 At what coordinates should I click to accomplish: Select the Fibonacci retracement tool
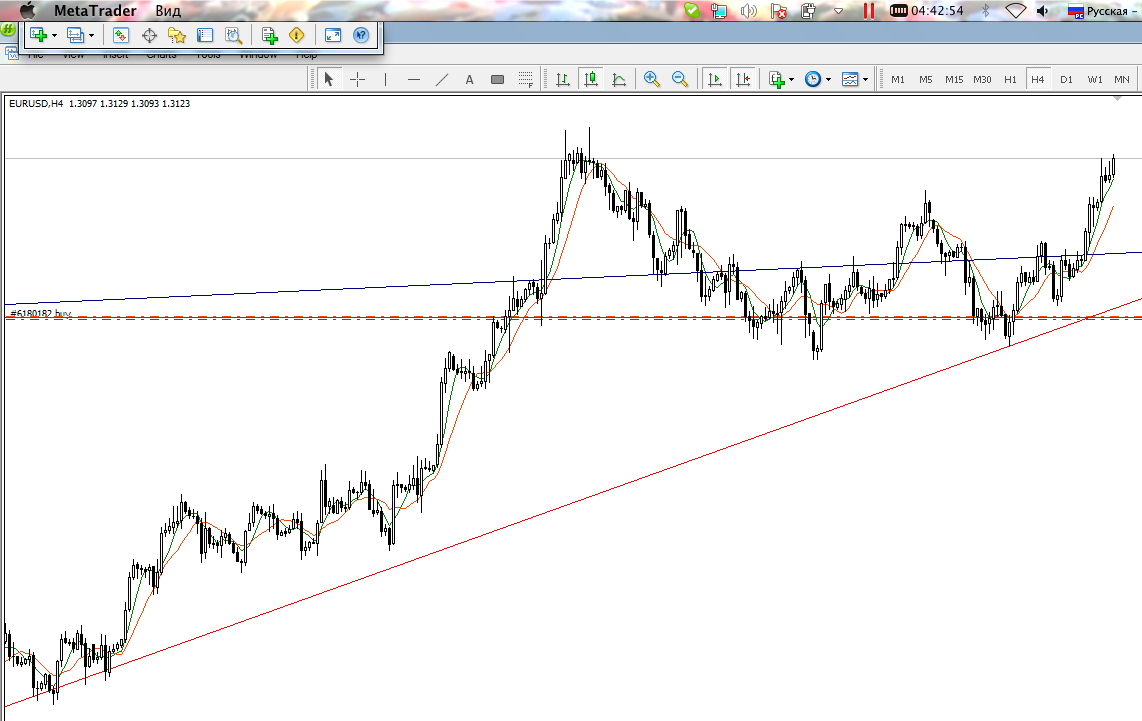coord(525,79)
